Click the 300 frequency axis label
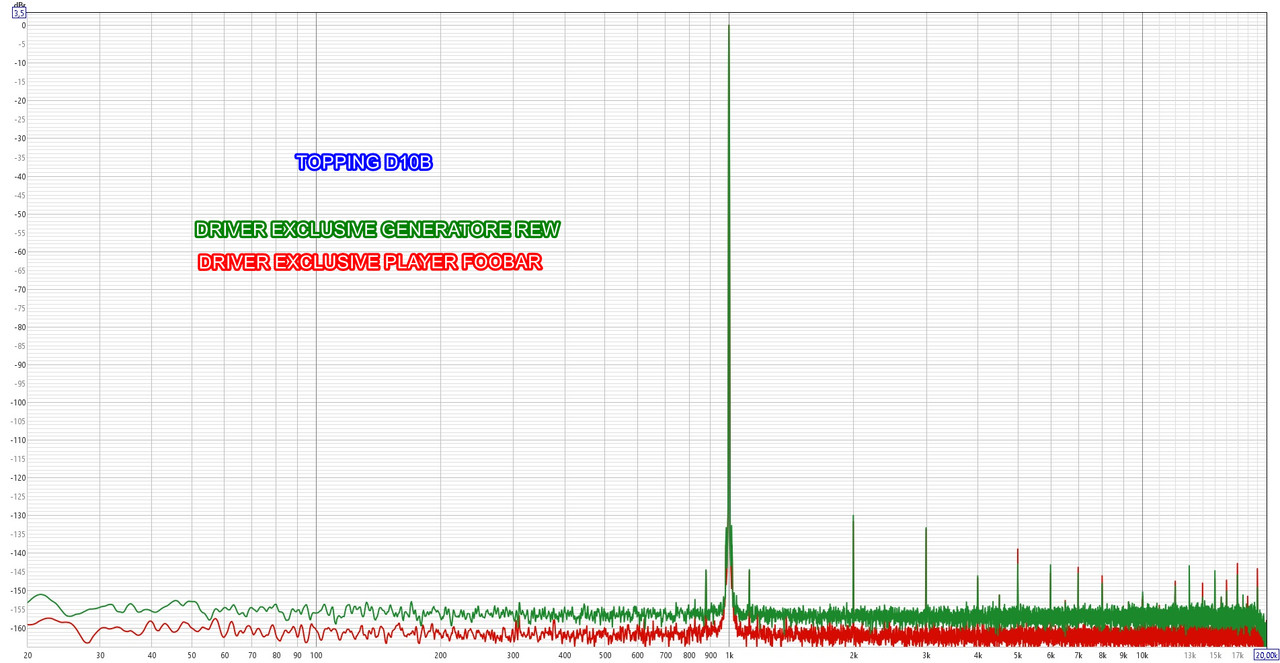Viewport: 1280px width, 663px height. 513,655
